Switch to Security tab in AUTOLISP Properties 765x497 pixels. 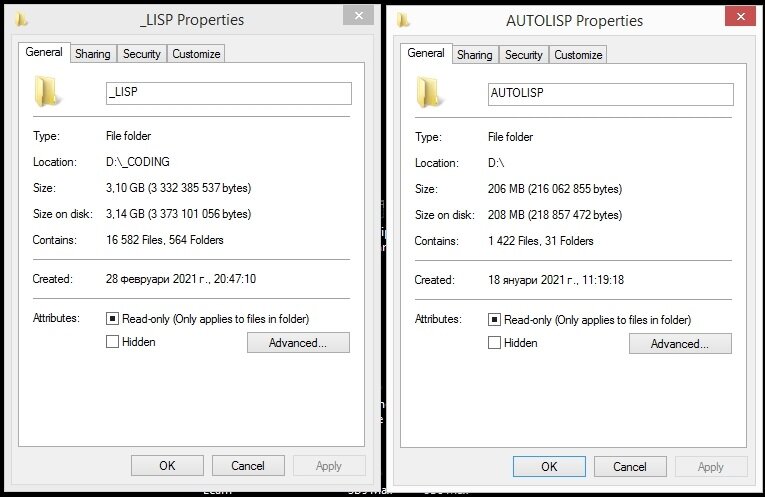pos(523,55)
